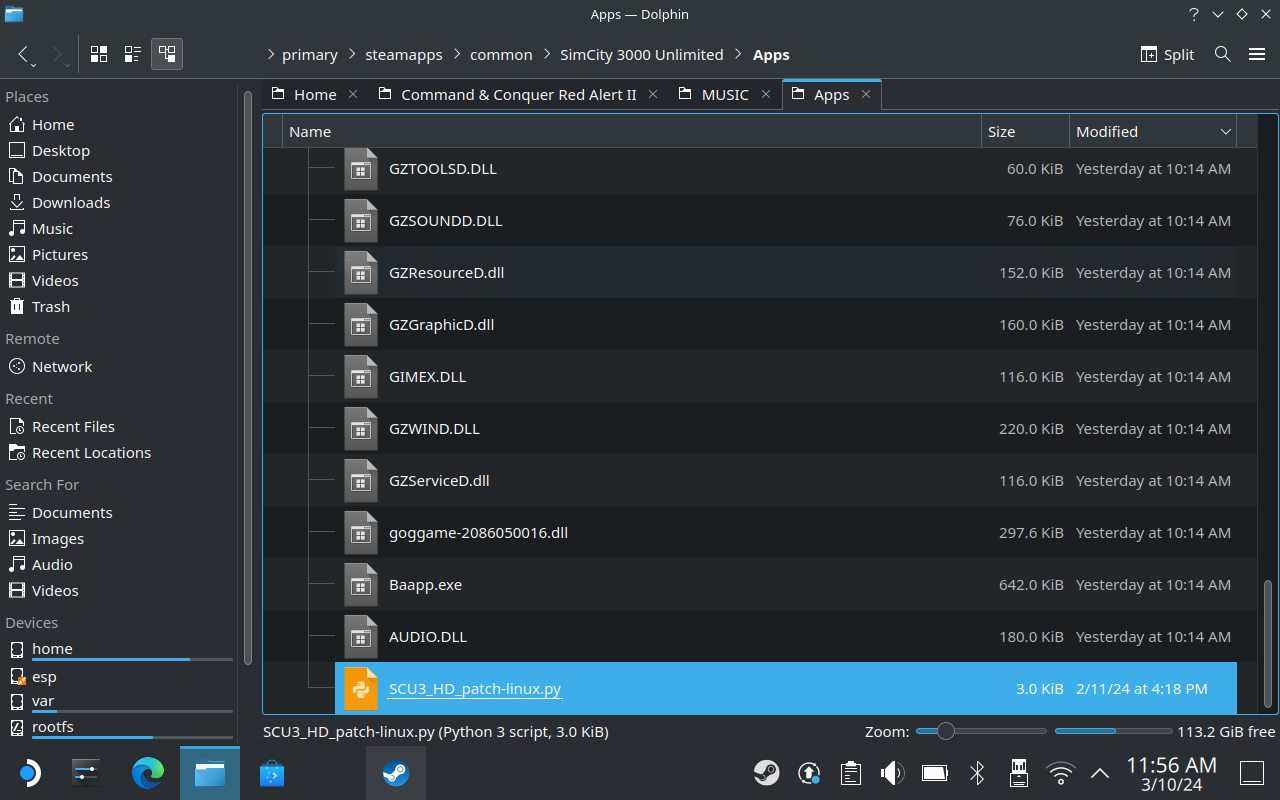Open the Wi-Fi networks tray icon
Image resolution: width=1280 pixels, height=800 pixels.
pos(1060,773)
